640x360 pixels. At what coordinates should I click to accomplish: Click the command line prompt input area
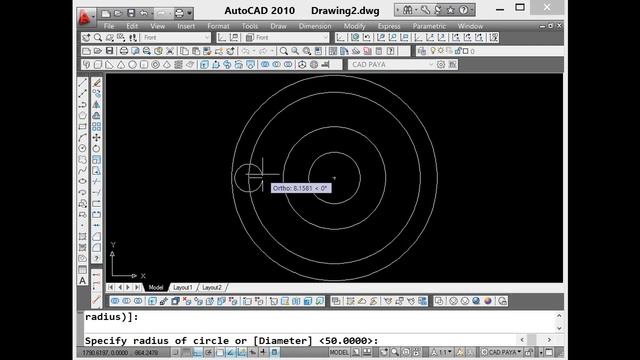[x=318, y=340]
